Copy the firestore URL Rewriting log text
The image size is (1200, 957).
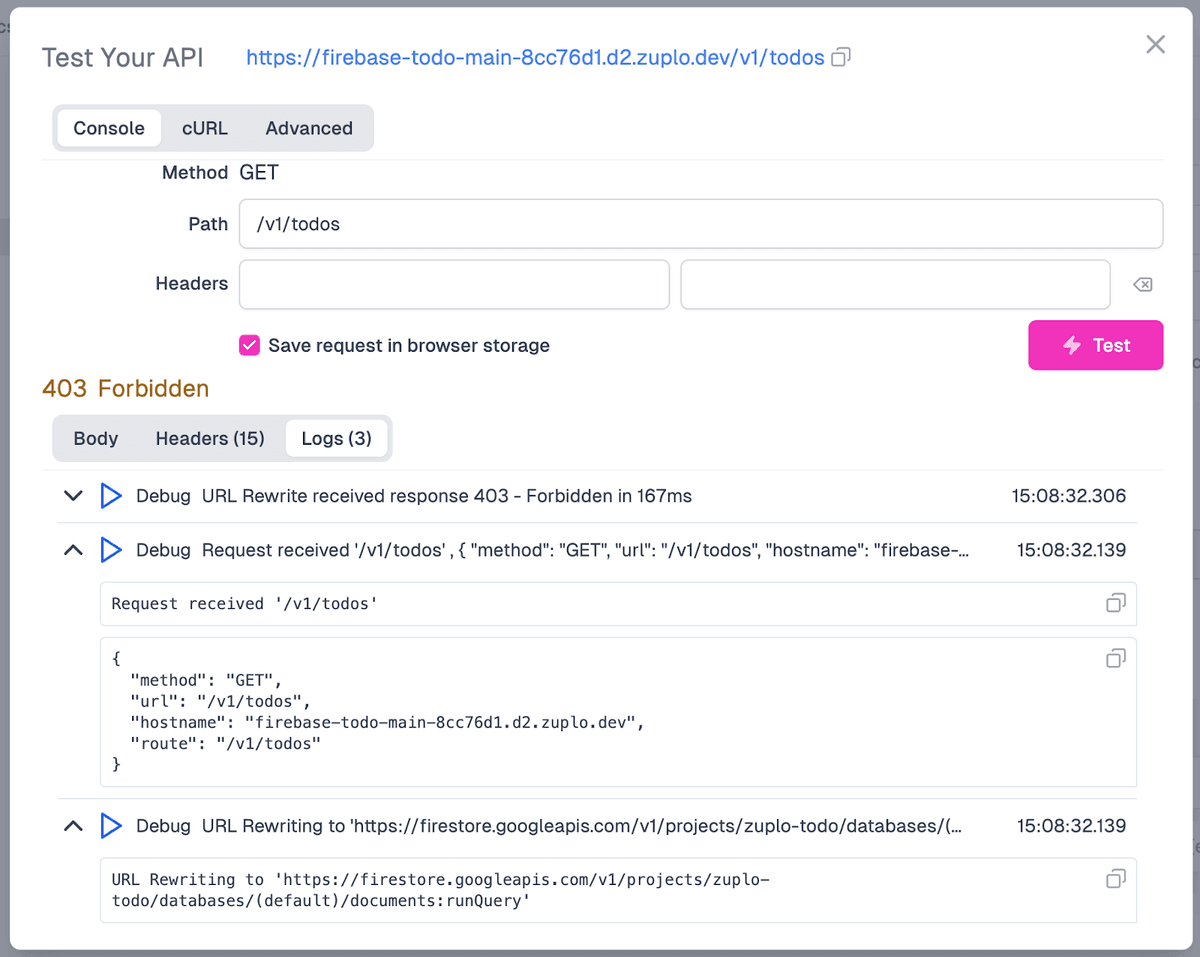pos(1115,878)
